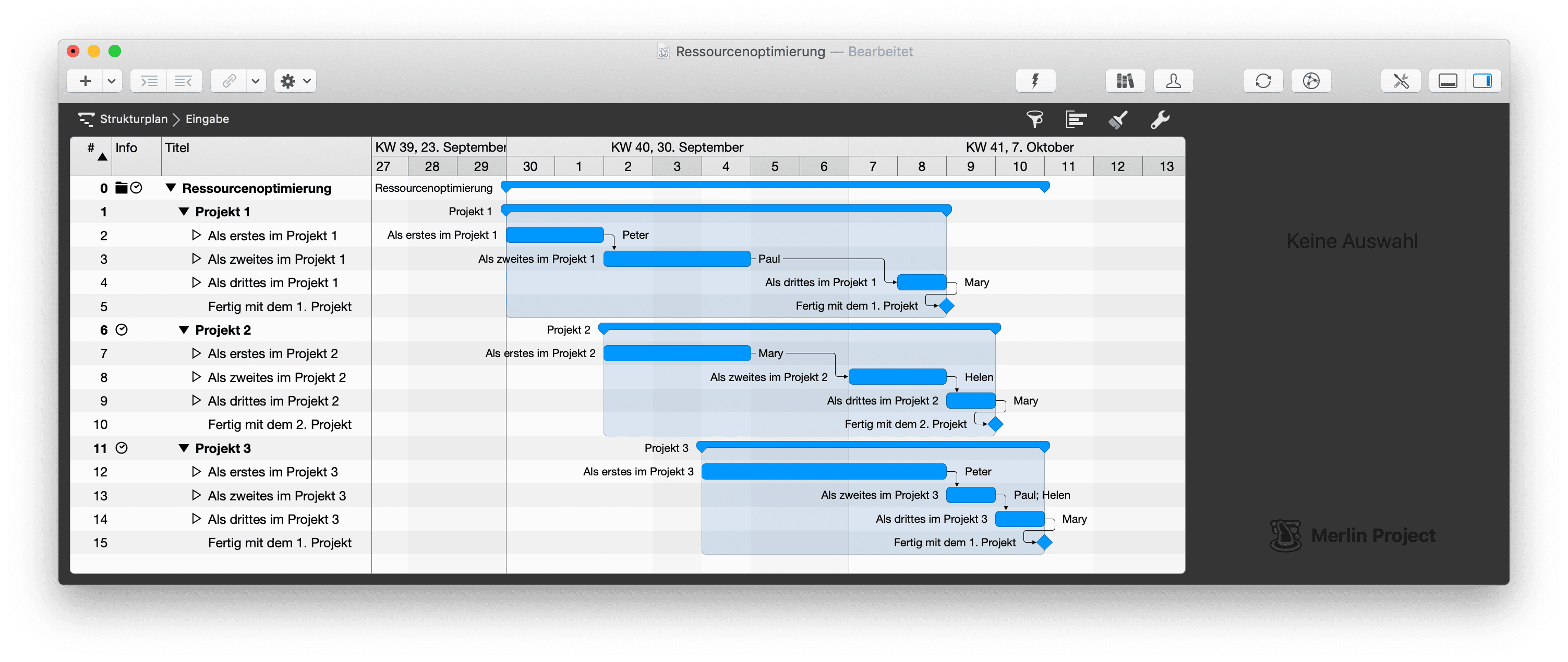Open the add item dropdown arrow

click(112, 81)
